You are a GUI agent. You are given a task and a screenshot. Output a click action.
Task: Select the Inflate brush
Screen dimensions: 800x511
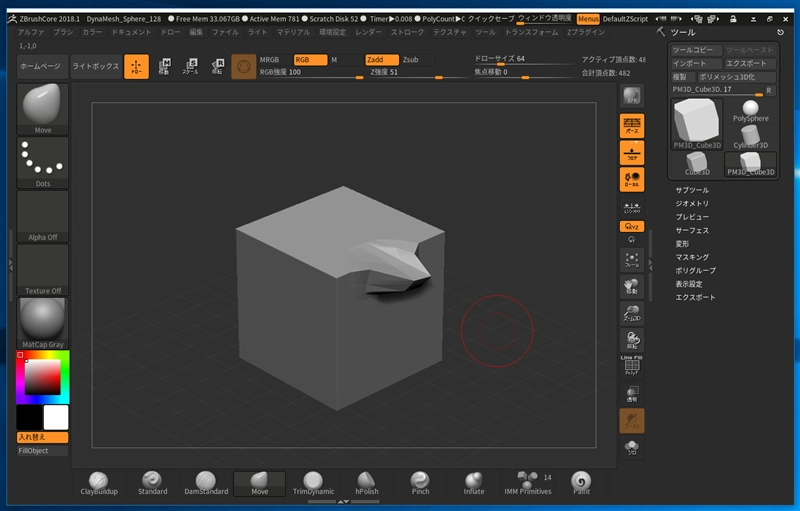[473, 483]
